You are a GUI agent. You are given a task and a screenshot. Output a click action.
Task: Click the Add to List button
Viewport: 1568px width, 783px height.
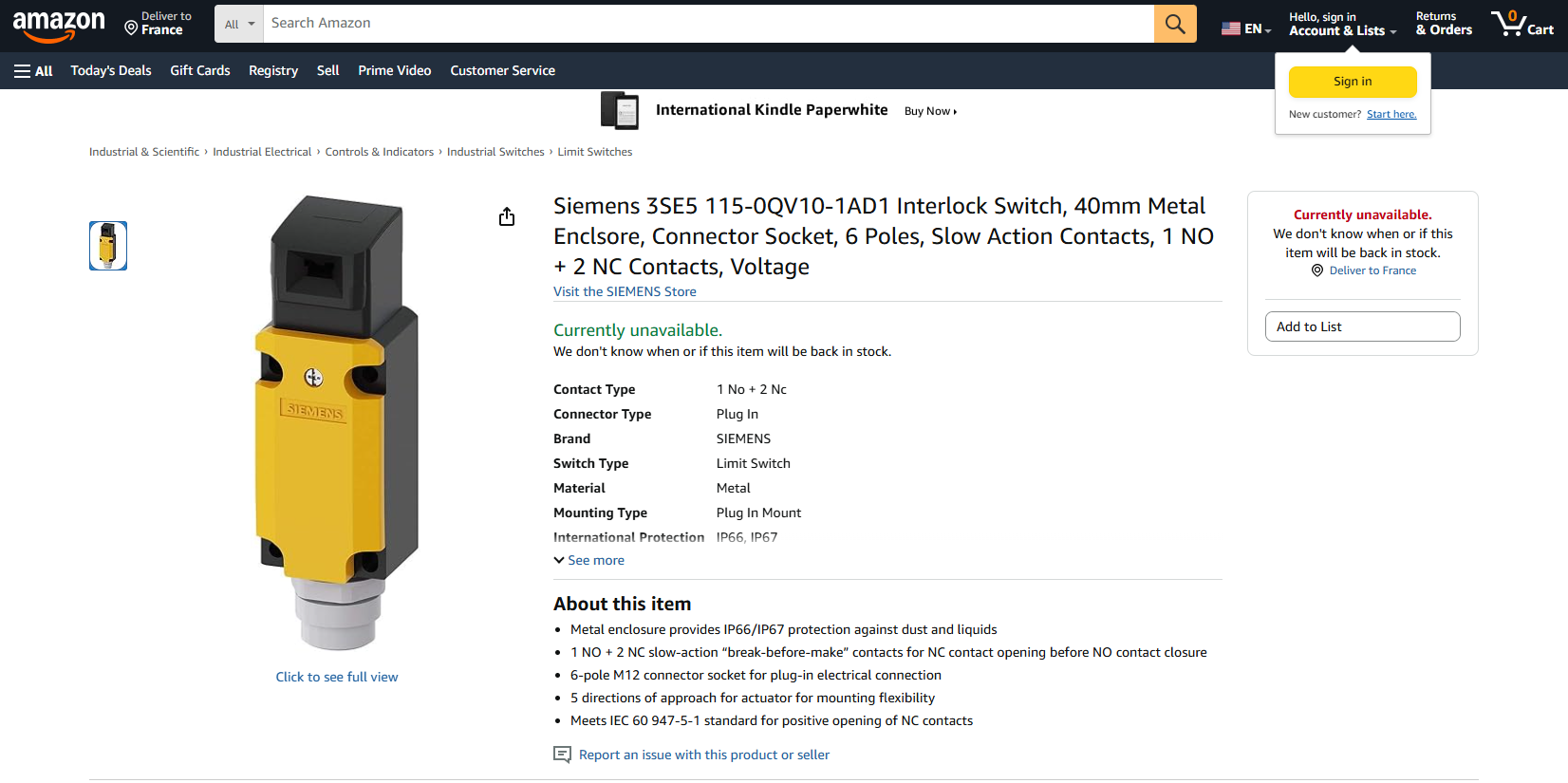coord(1361,326)
